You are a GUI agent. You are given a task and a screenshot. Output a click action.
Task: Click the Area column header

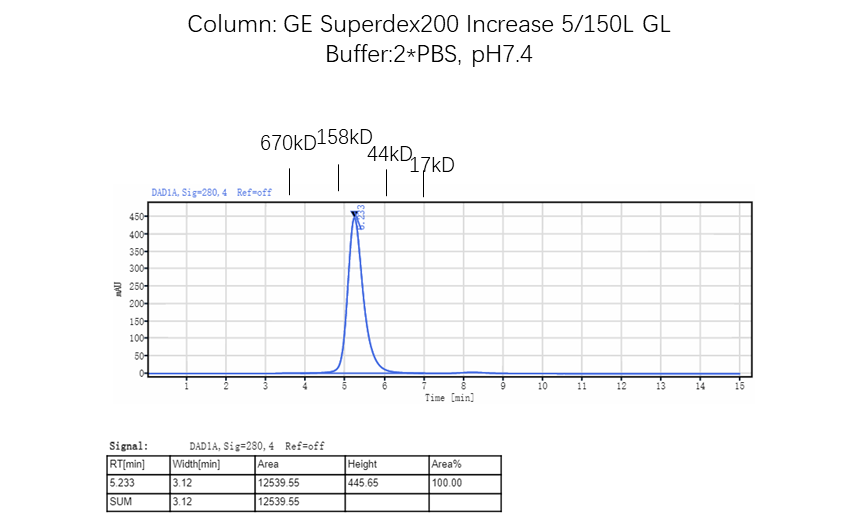[269, 465]
